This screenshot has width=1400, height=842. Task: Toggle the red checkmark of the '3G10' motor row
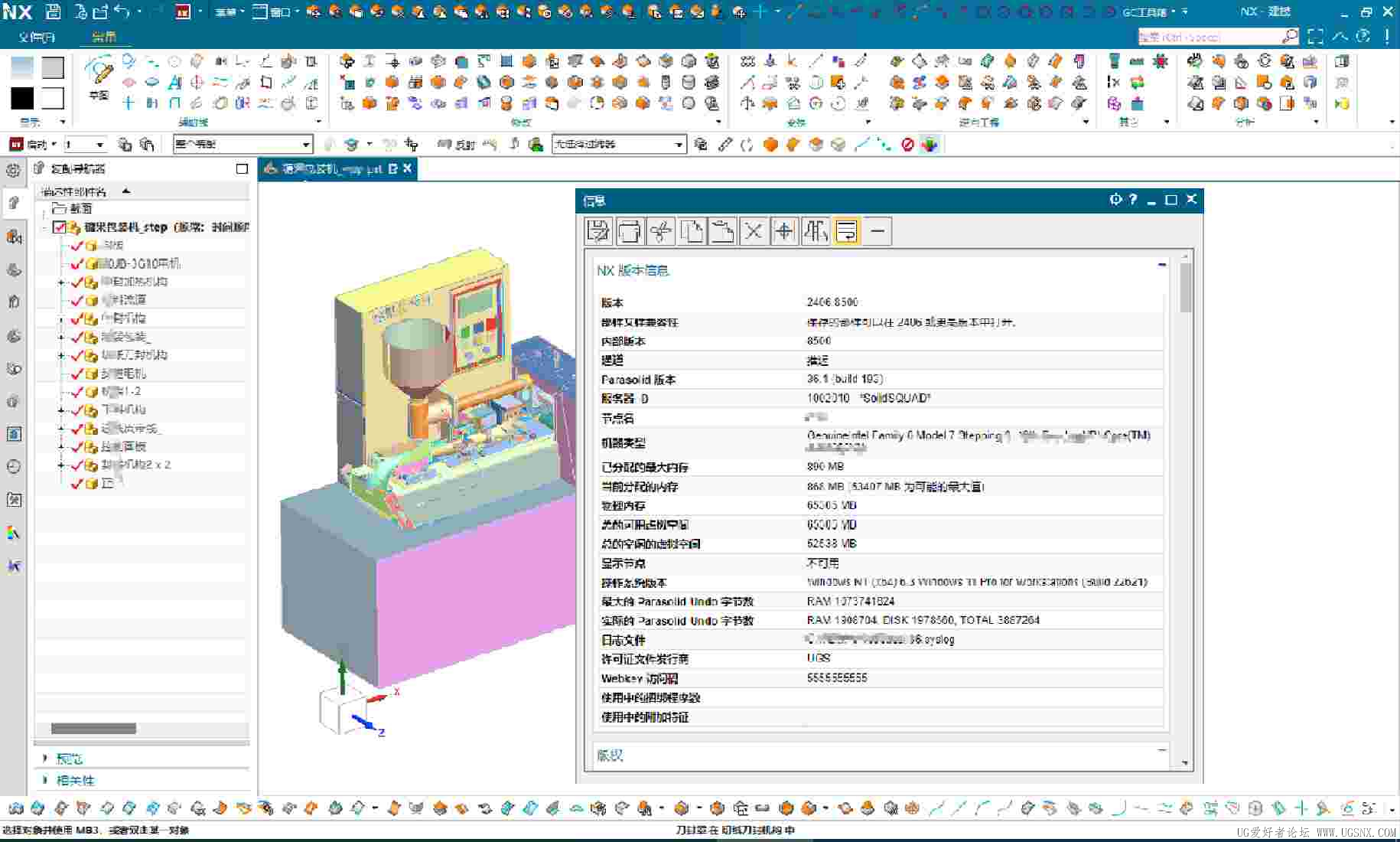pyautogui.click(x=77, y=263)
